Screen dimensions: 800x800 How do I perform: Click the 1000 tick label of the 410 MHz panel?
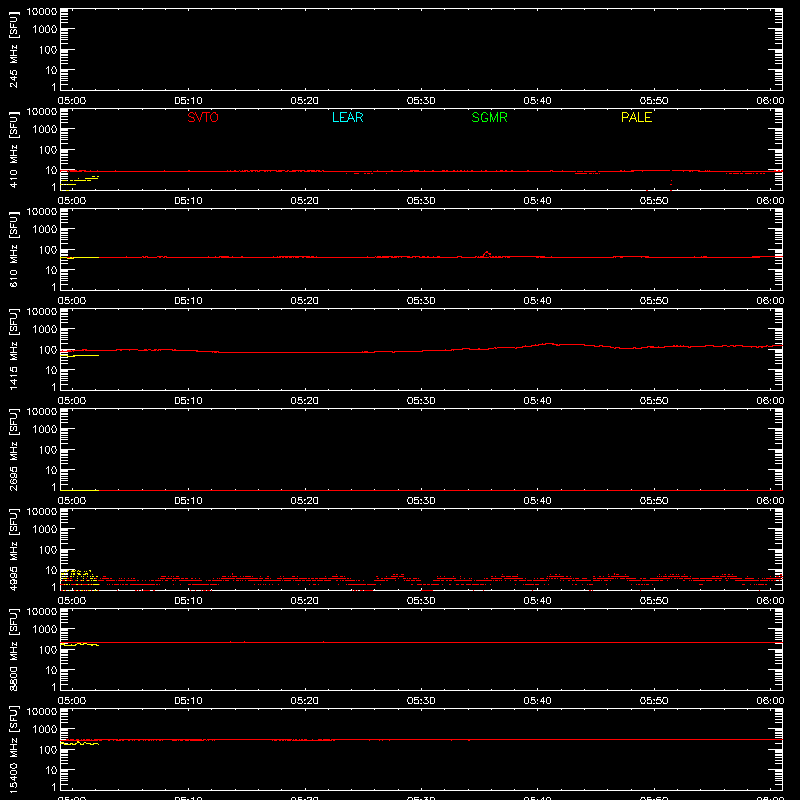click(x=45, y=130)
